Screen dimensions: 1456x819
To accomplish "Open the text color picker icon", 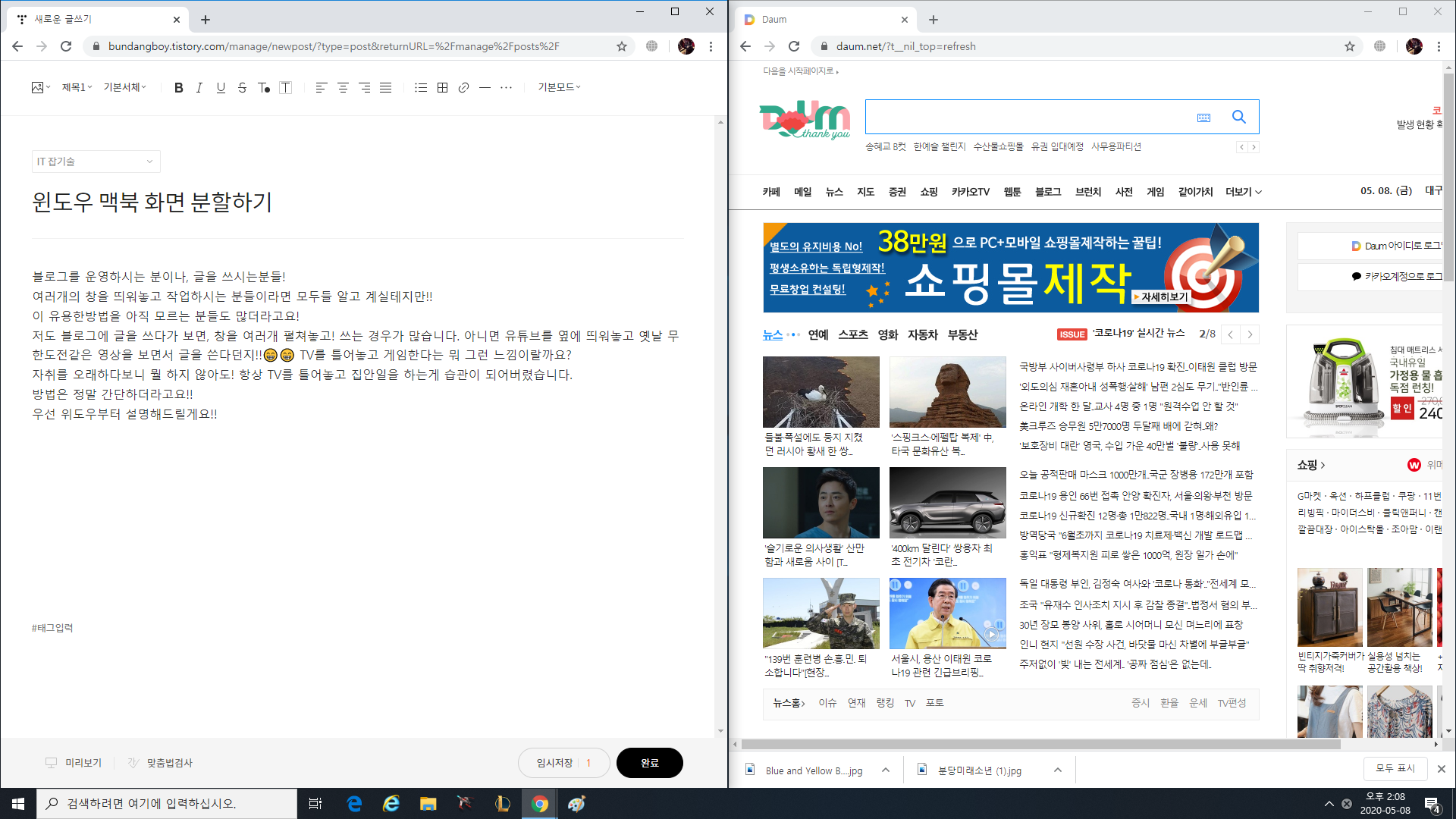I will coord(264,88).
